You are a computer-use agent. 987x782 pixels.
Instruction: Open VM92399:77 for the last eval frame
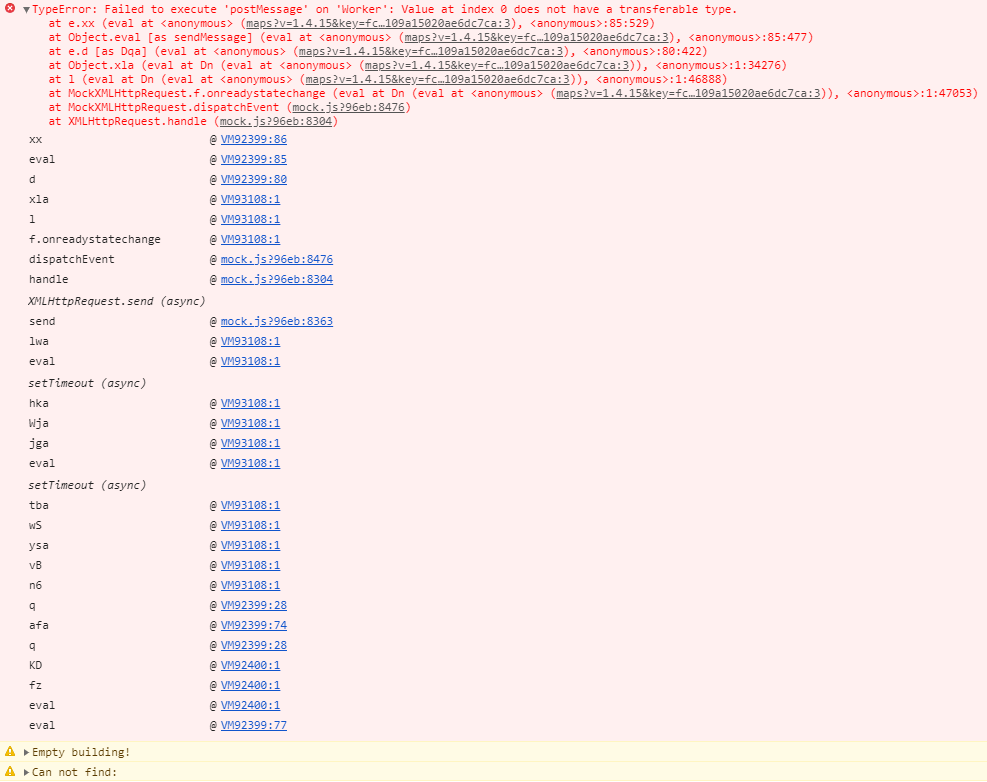248,724
